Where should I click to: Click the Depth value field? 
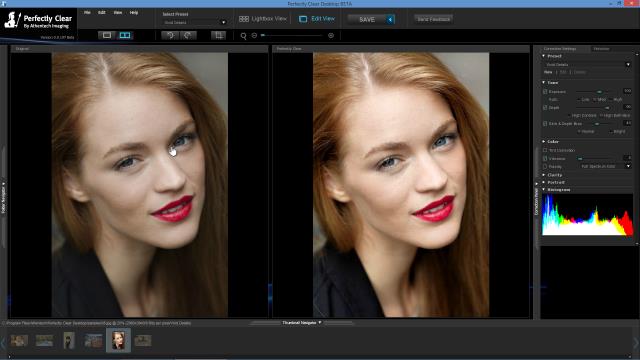tap(627, 107)
